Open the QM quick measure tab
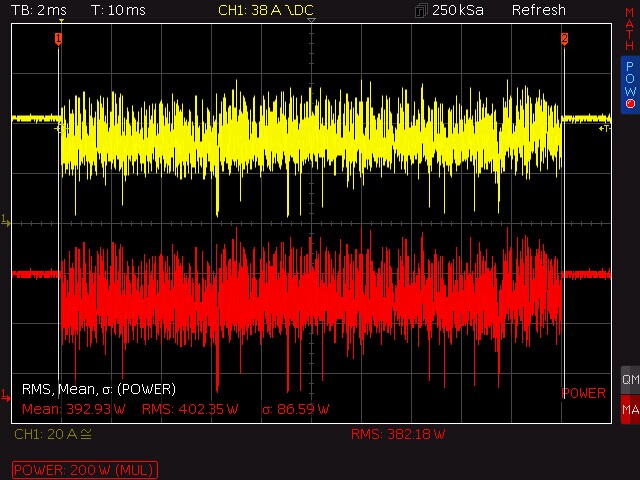The image size is (640, 480). pos(629,380)
